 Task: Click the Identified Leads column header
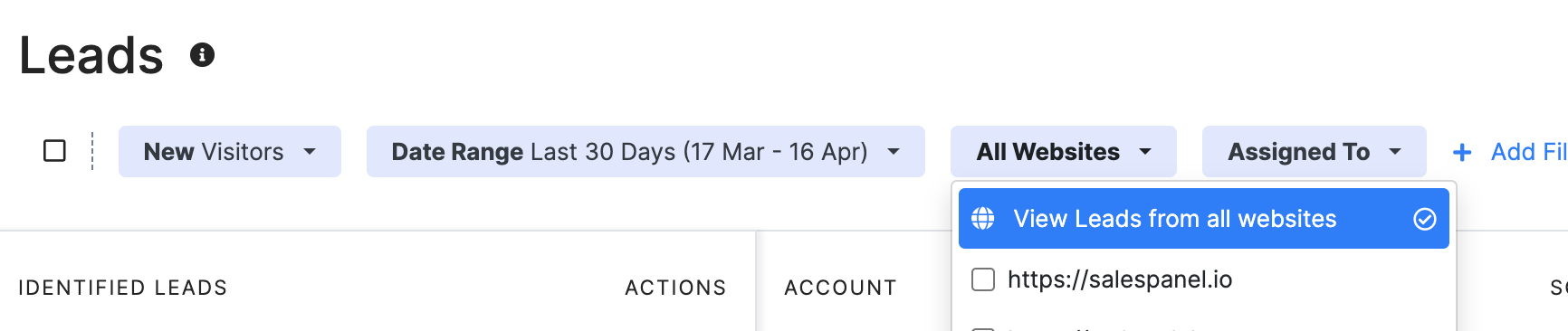(122, 288)
